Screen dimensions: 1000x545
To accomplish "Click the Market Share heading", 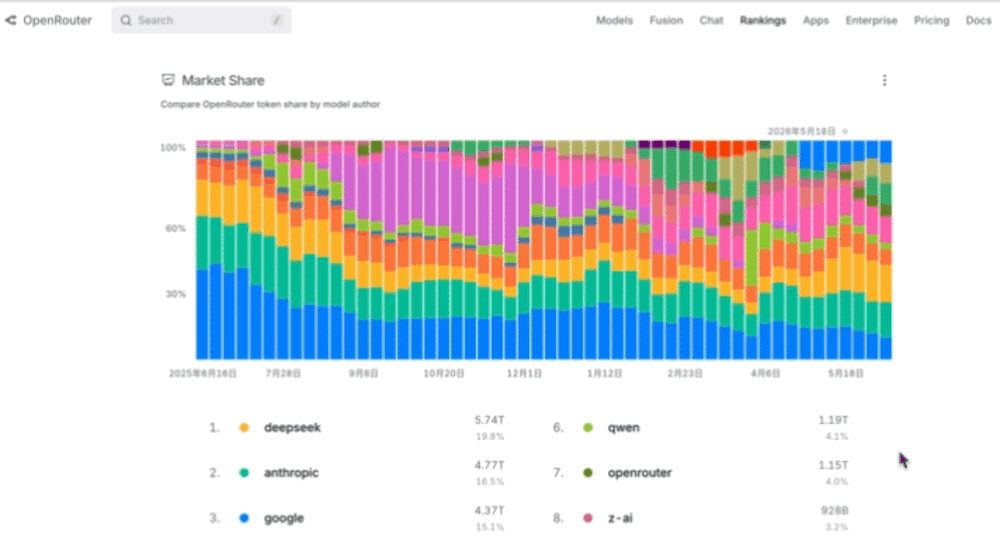I will click(223, 80).
